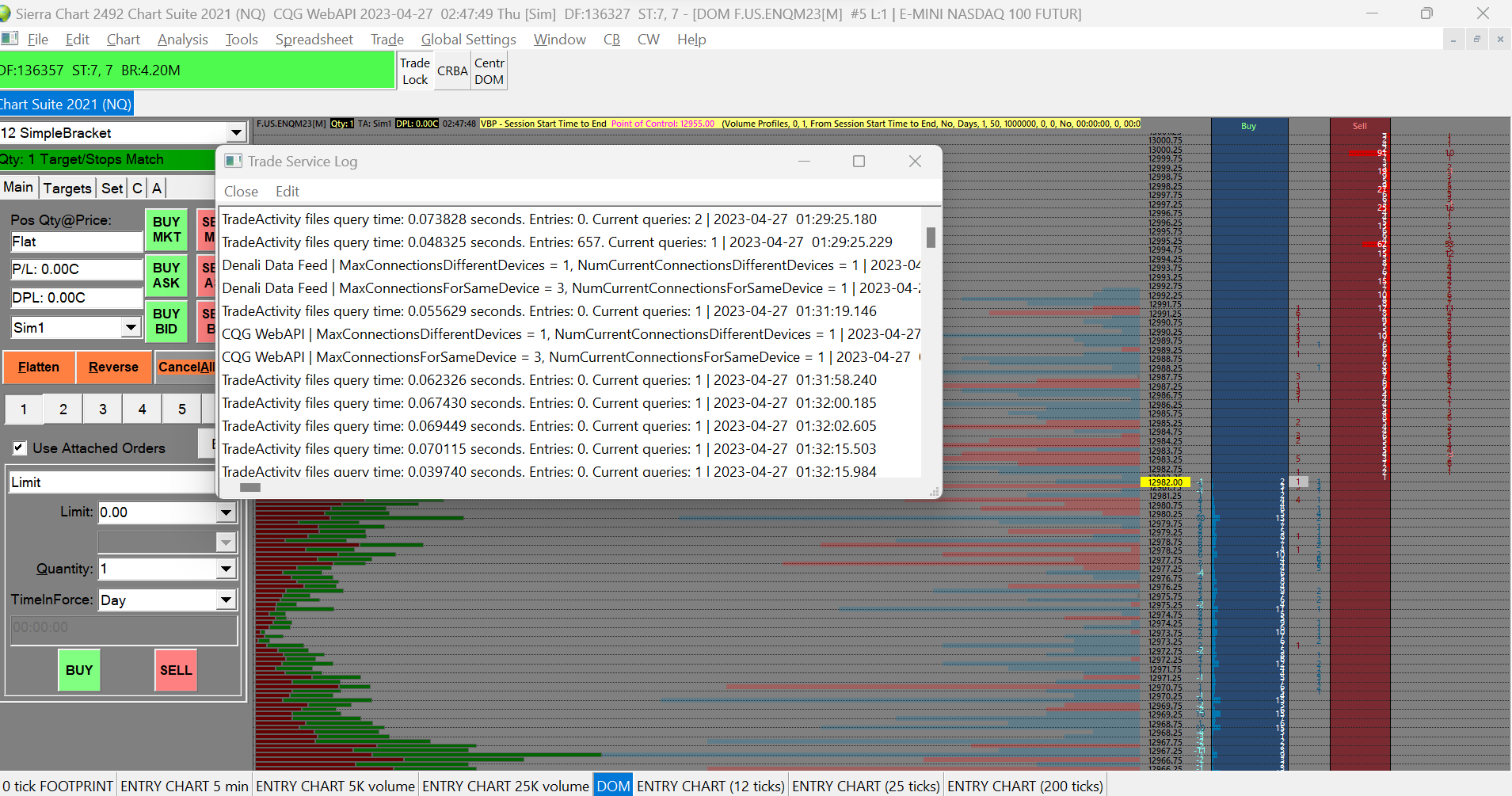Open the Analysis menu
This screenshot has width=1512, height=796.
coord(182,40)
